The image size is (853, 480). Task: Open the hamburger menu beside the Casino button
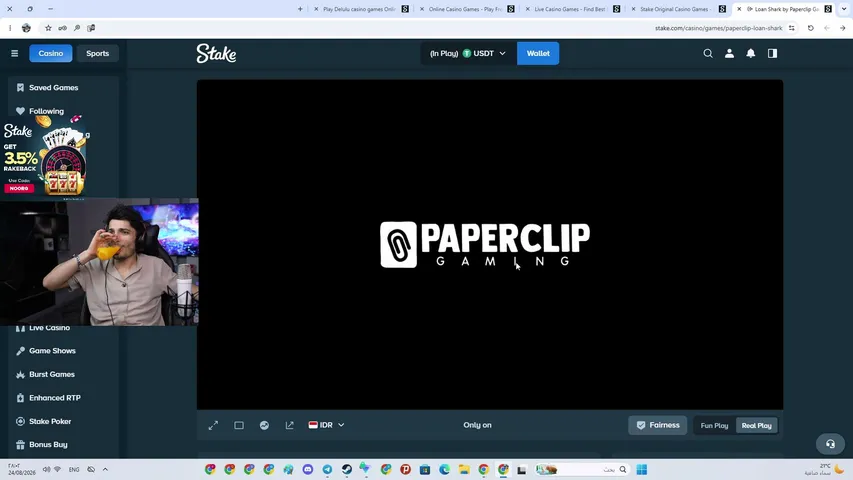coord(15,53)
